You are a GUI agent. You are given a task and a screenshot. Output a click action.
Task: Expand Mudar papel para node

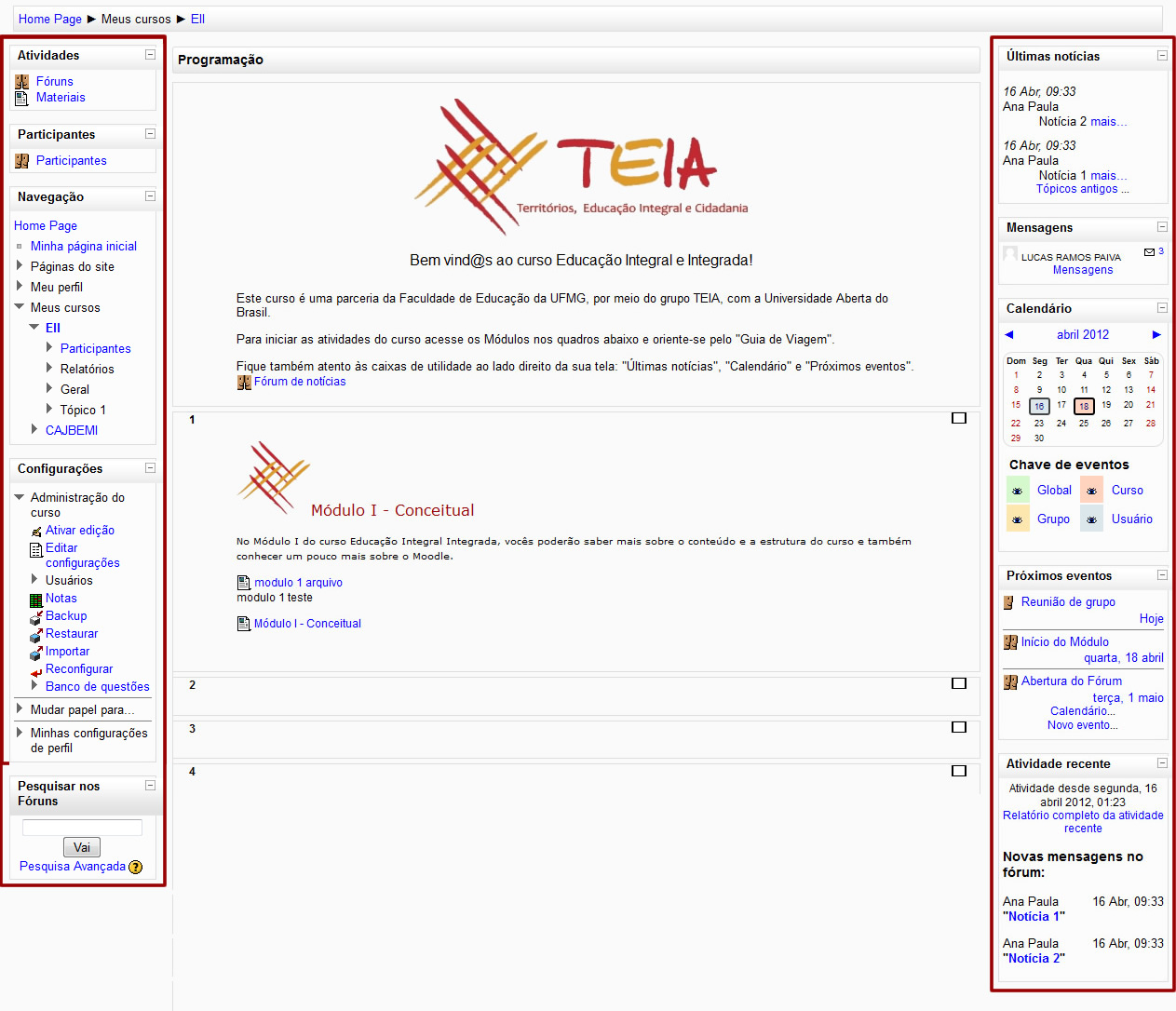click(x=20, y=709)
